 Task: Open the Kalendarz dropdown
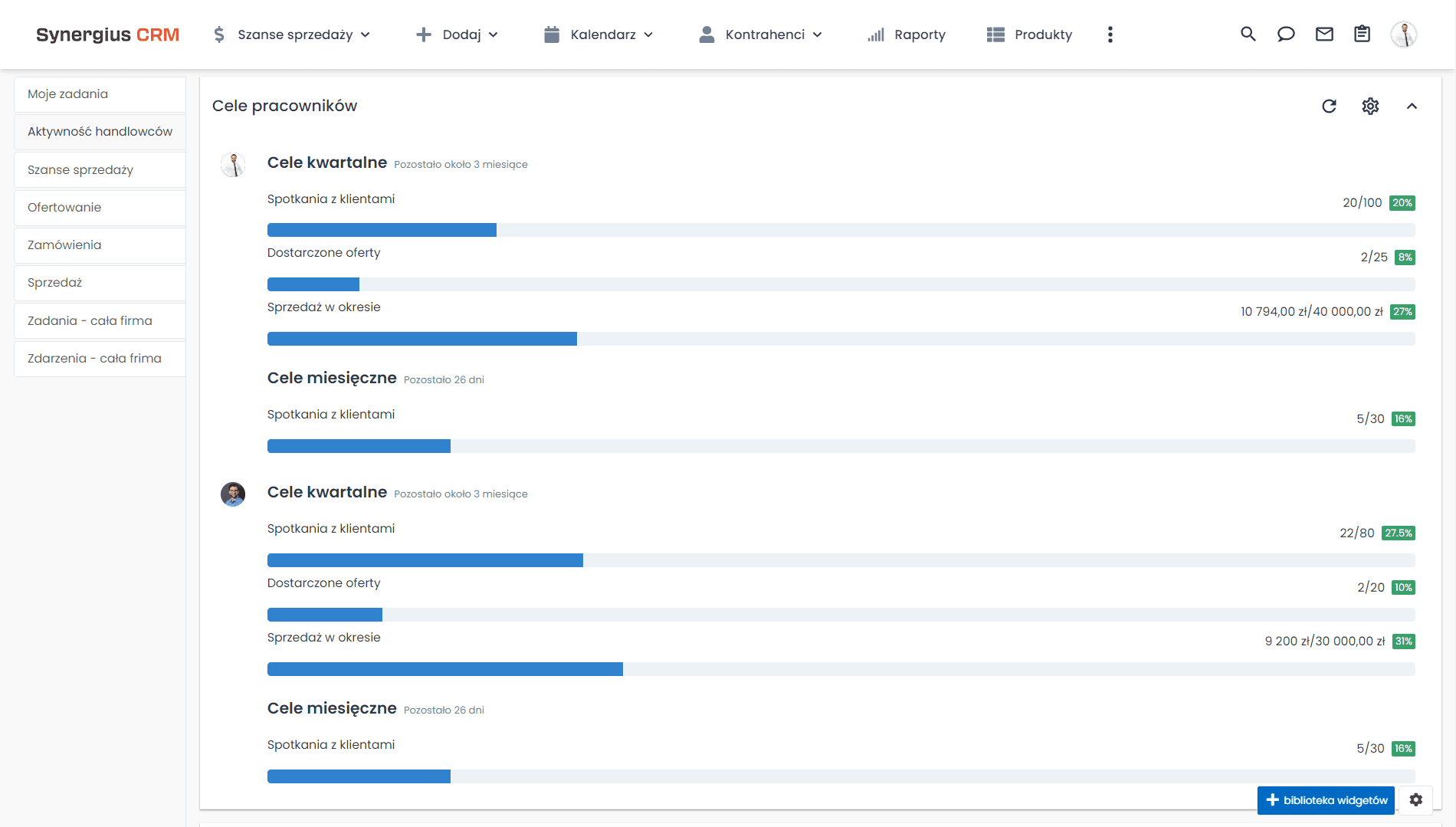(598, 34)
